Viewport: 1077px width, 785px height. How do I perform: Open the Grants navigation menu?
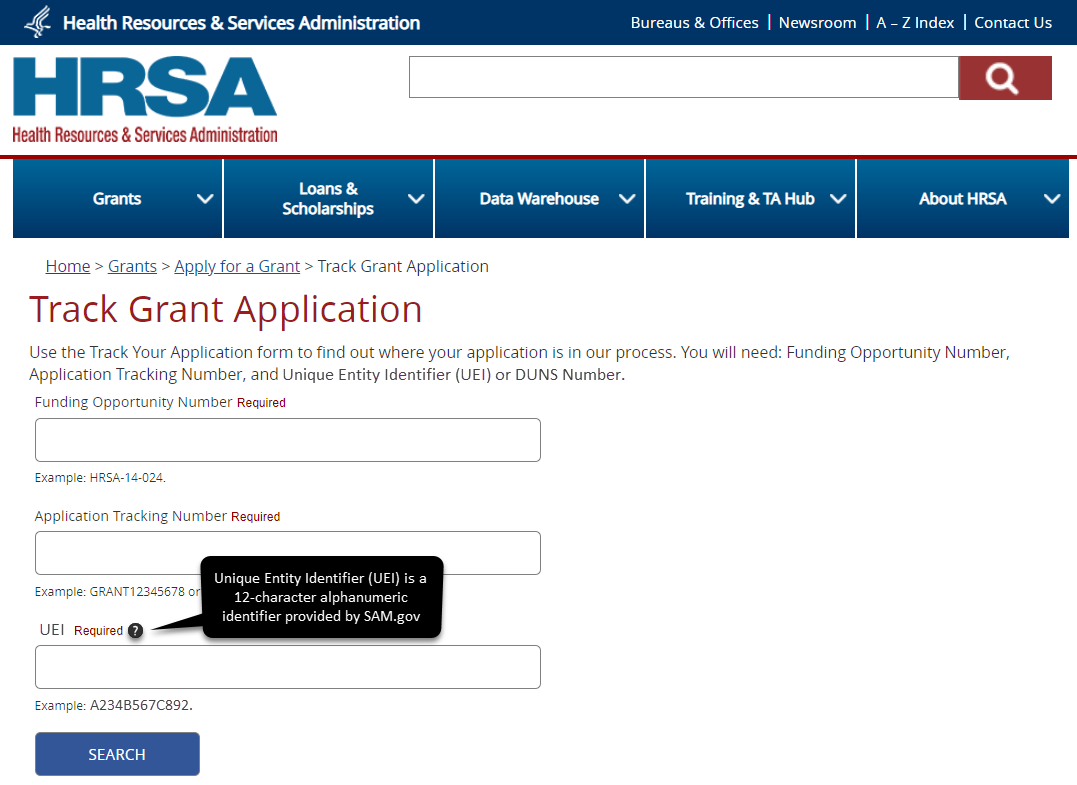tap(117, 198)
